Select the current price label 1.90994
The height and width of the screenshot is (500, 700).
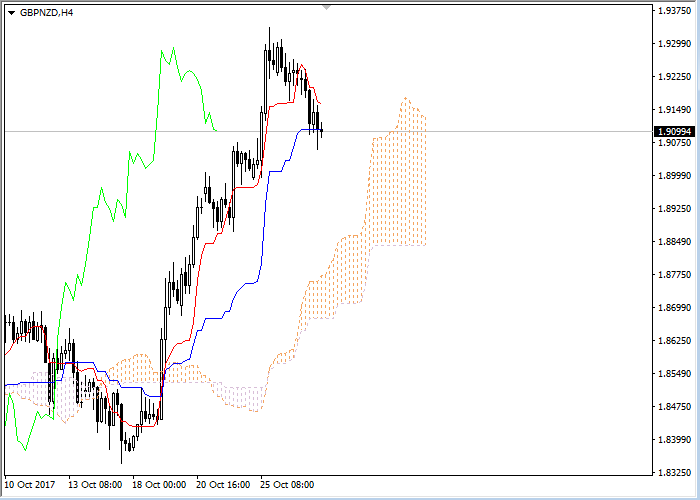pos(675,131)
